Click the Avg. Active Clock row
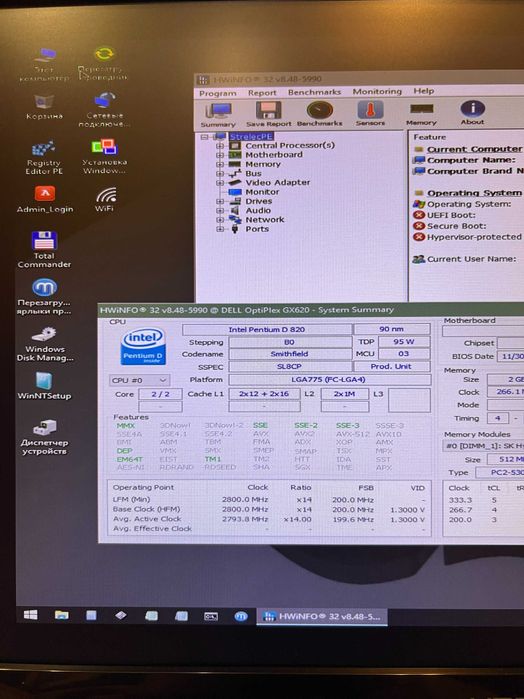 pyautogui.click(x=269, y=519)
